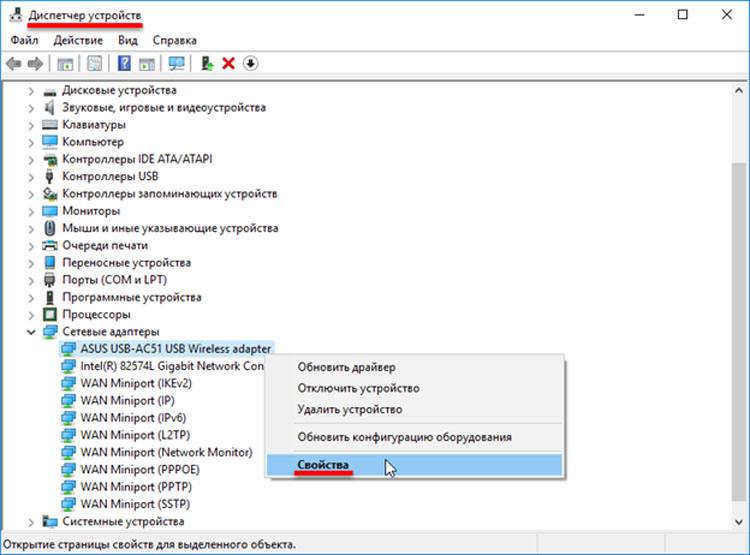Select Свойства in context menu

pyautogui.click(x=415, y=465)
